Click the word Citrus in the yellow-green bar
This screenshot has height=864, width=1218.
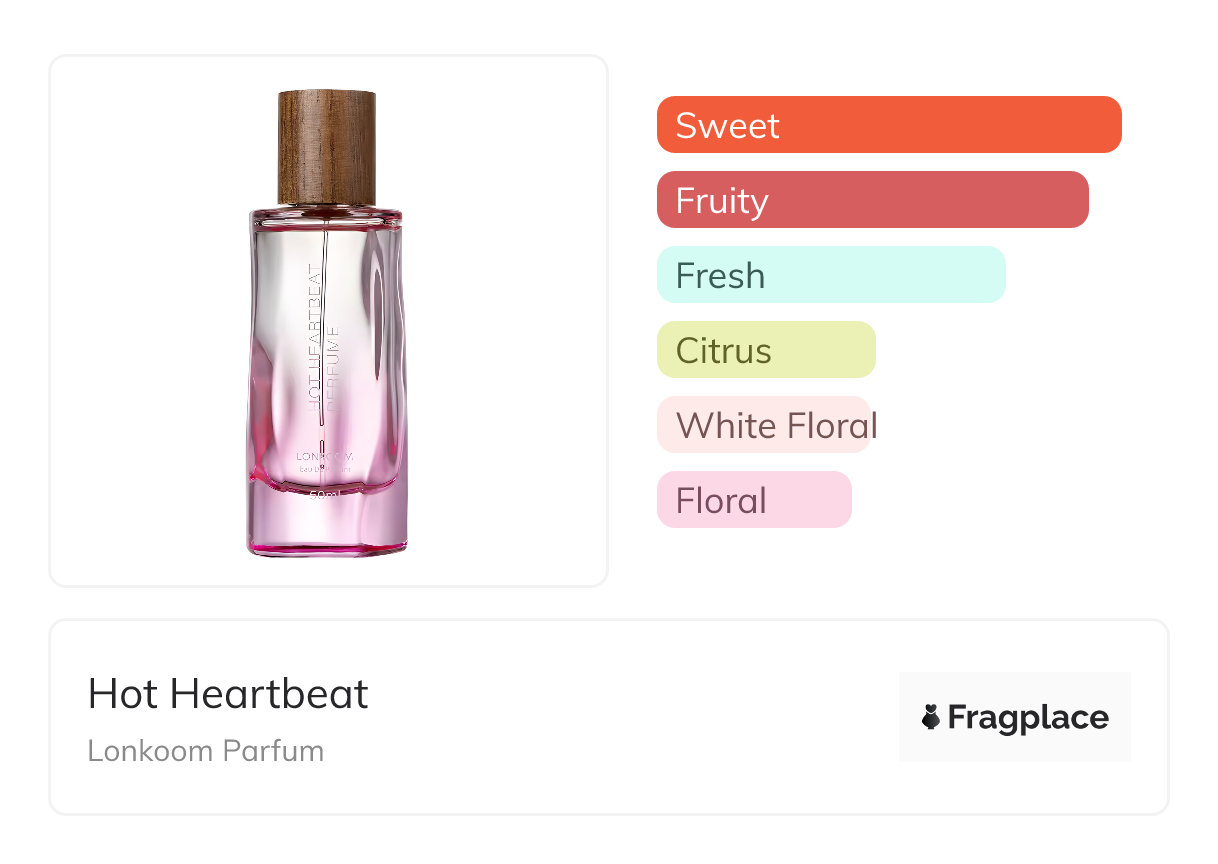(x=723, y=350)
